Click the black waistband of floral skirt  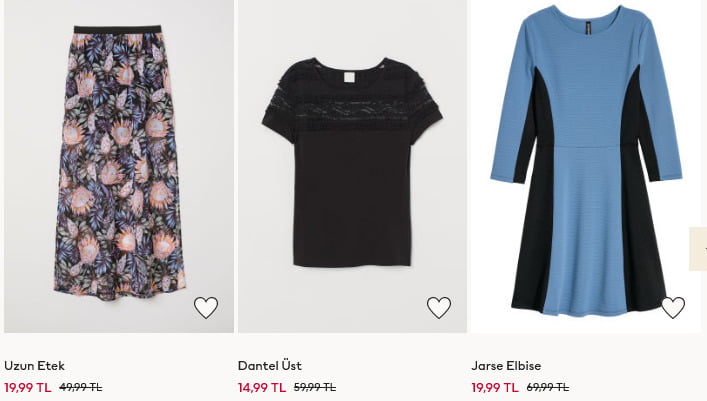tap(118, 29)
